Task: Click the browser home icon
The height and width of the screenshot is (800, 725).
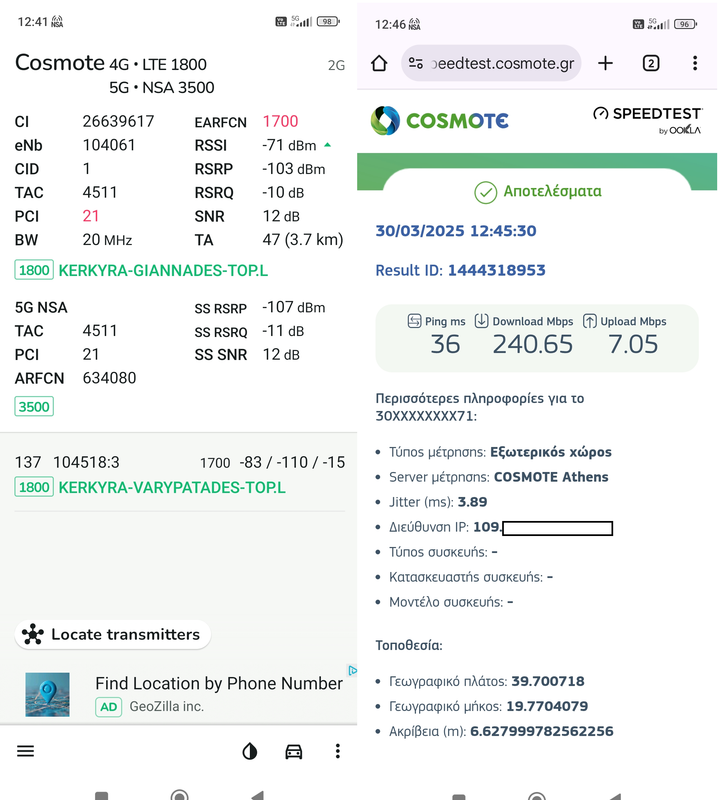Action: 379,63
